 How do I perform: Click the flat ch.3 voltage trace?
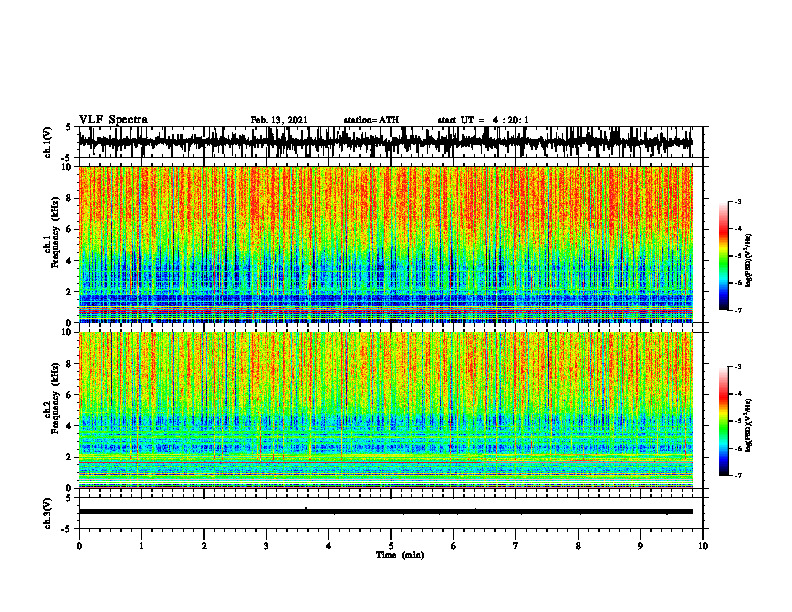click(x=385, y=512)
